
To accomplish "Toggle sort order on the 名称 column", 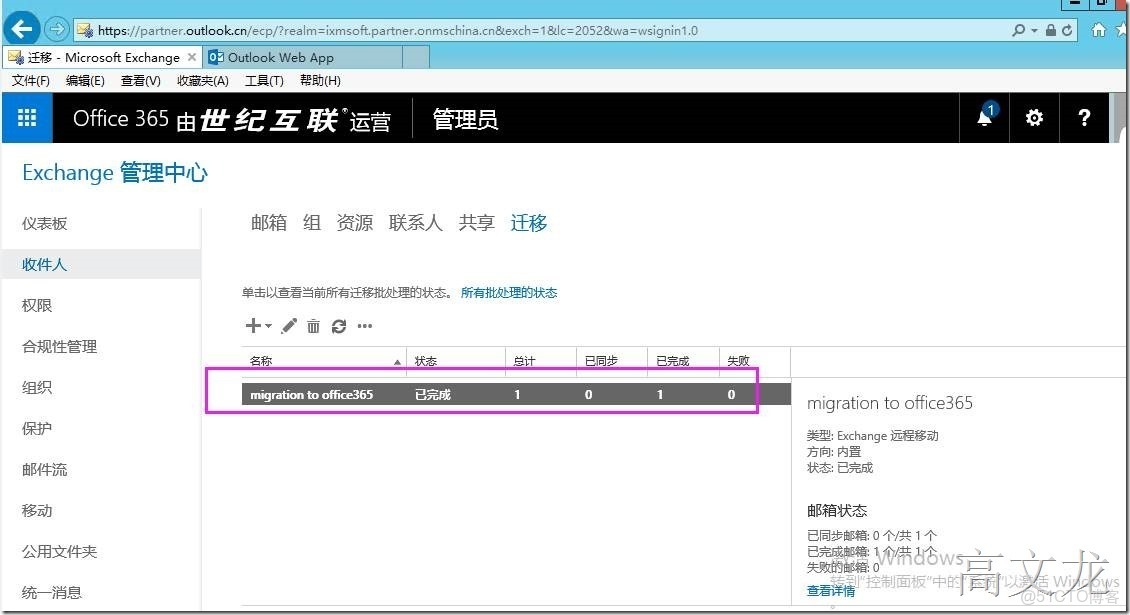I will pos(396,360).
